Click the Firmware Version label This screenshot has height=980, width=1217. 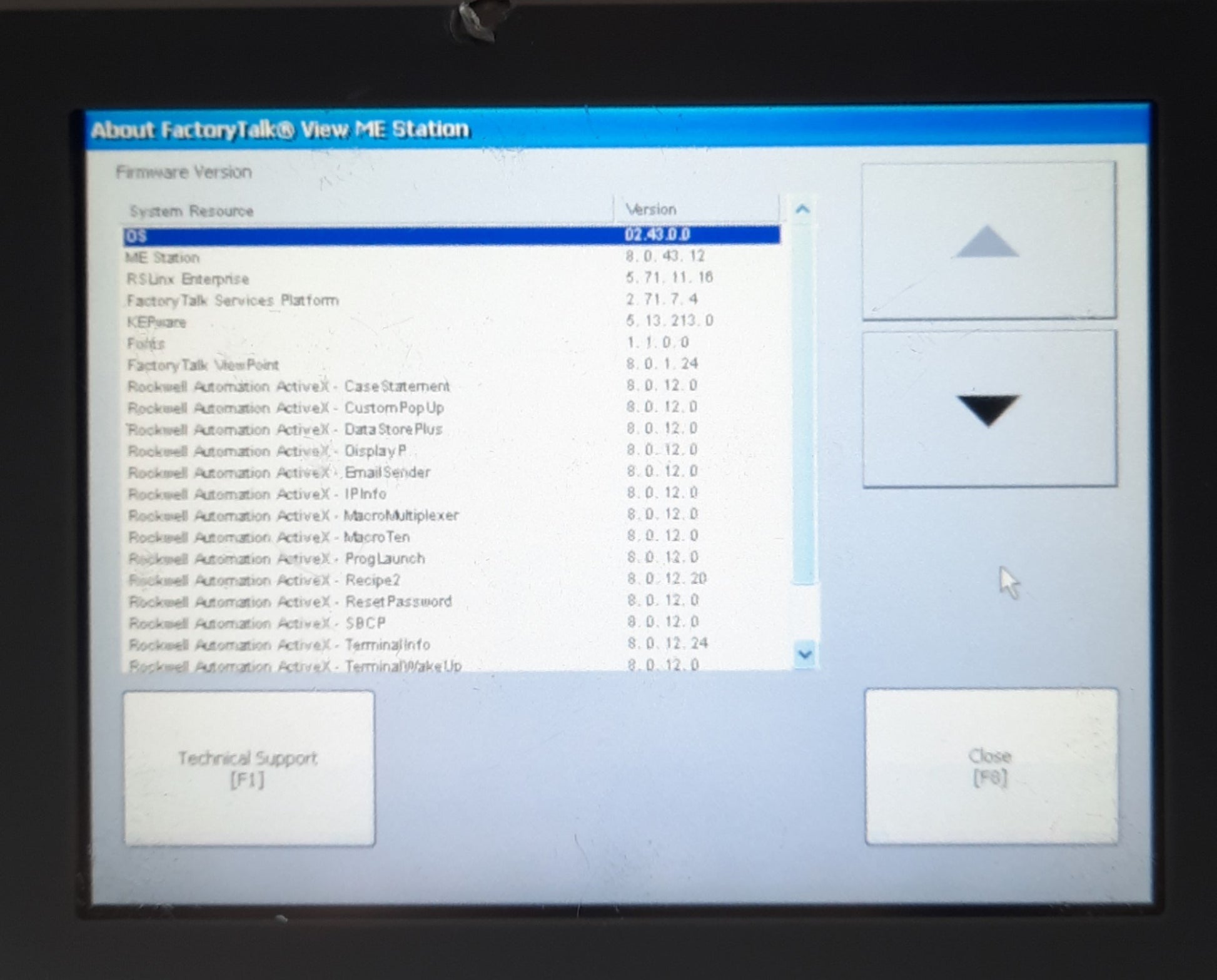click(184, 172)
